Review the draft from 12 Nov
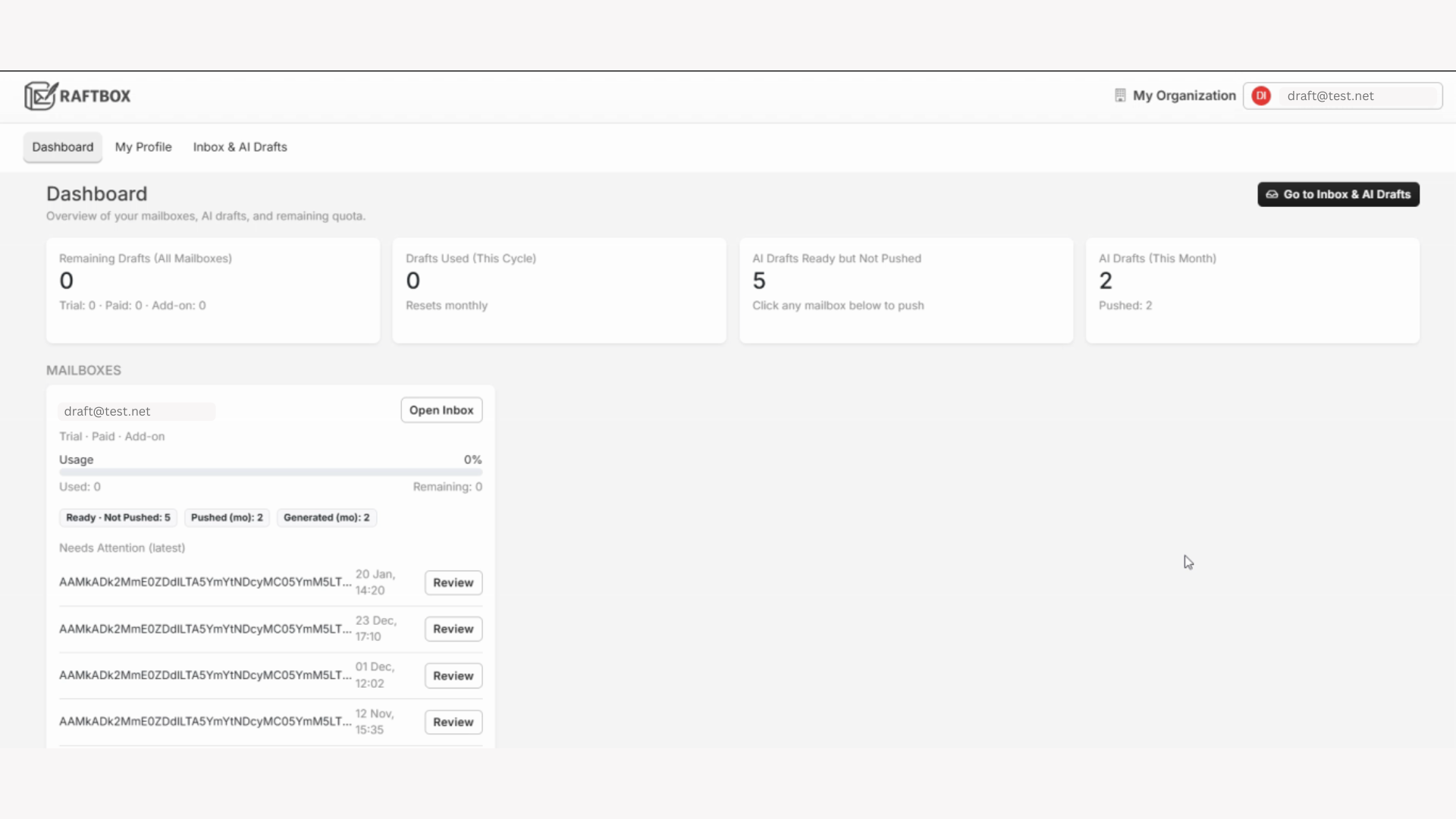Viewport: 1456px width, 819px height. point(453,722)
